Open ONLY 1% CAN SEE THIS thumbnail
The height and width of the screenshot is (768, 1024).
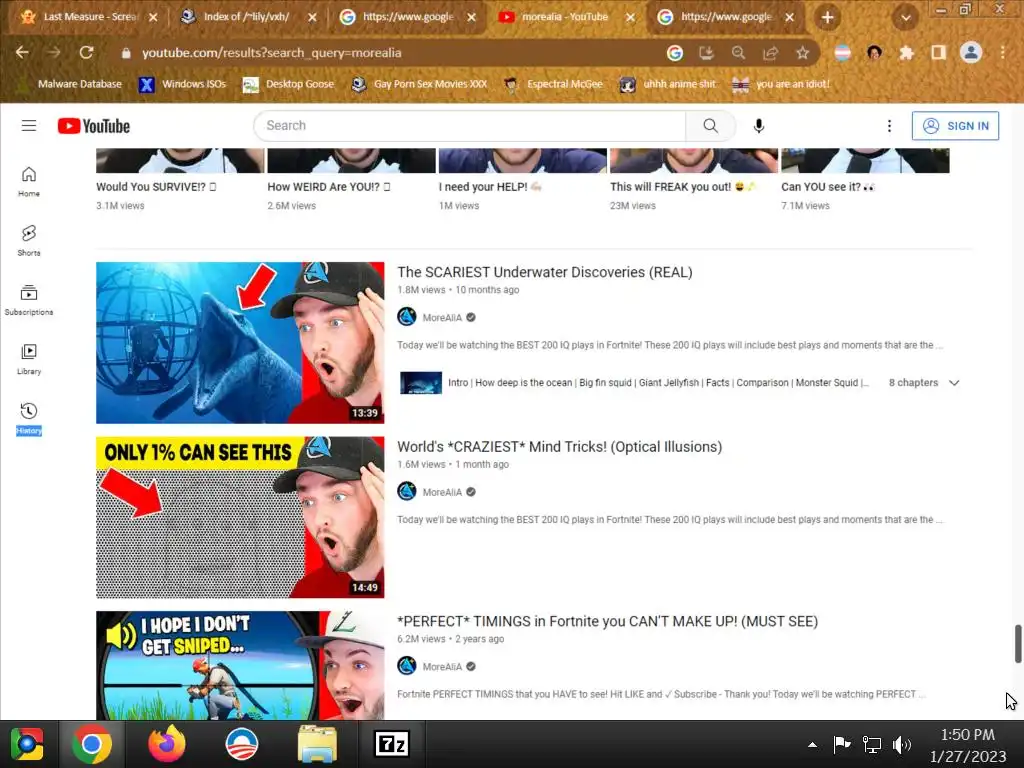click(240, 517)
